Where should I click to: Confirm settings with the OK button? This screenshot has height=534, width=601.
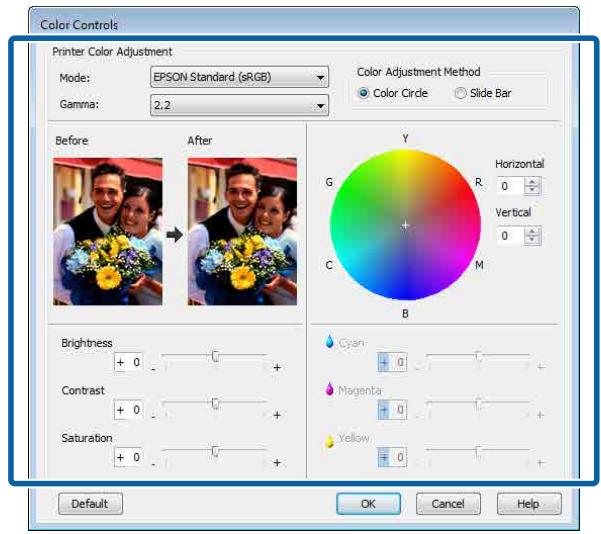point(368,504)
